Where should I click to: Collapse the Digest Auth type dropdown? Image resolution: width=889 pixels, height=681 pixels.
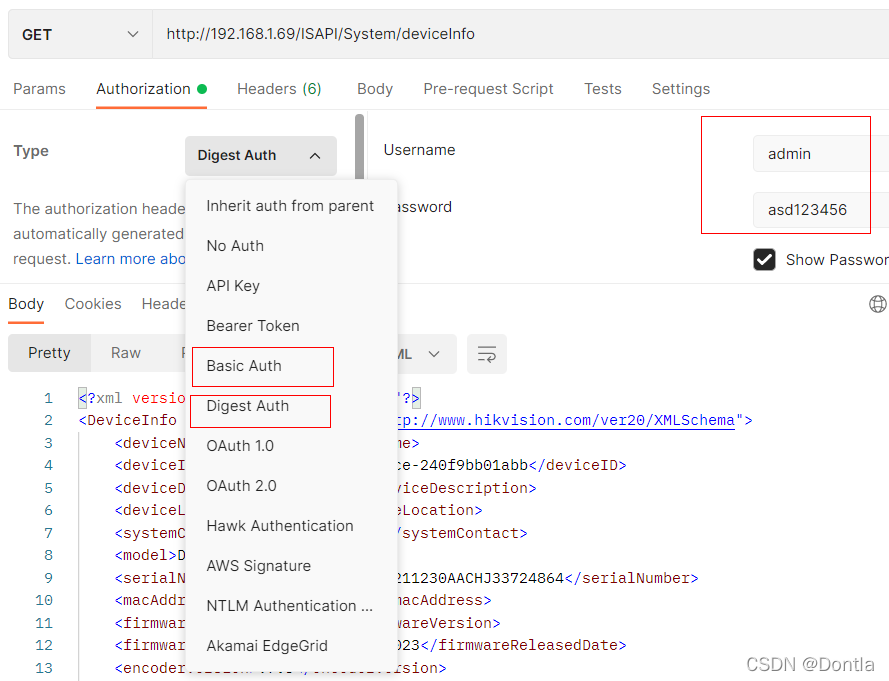tap(260, 155)
